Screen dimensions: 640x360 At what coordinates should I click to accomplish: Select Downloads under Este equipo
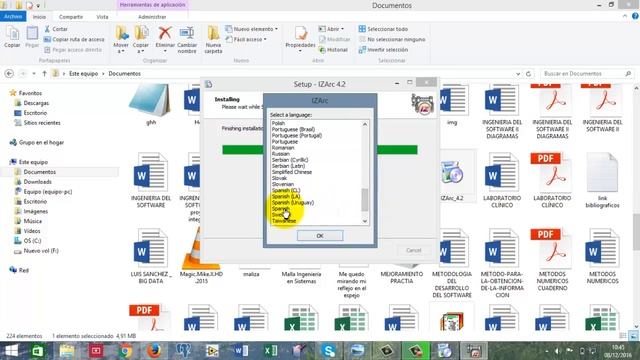click(38, 182)
